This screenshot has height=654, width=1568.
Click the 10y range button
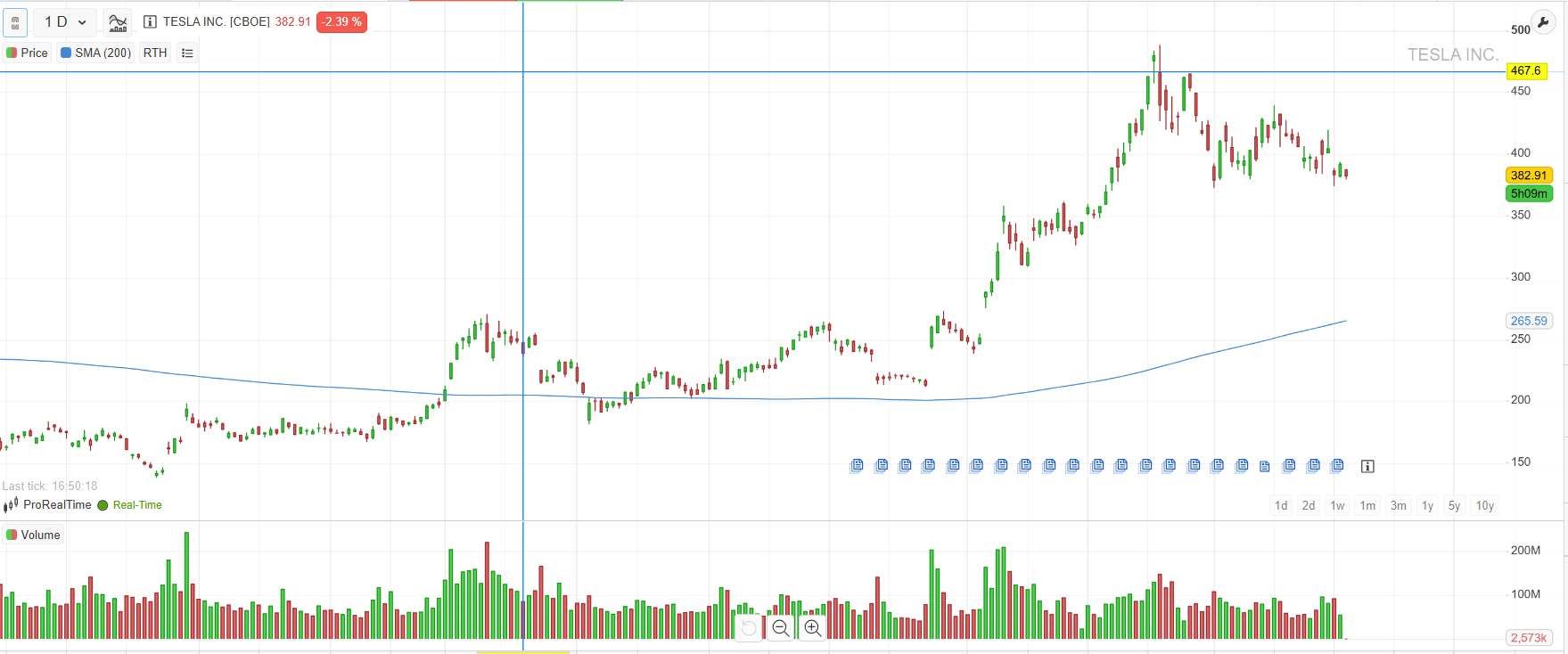coord(1484,505)
